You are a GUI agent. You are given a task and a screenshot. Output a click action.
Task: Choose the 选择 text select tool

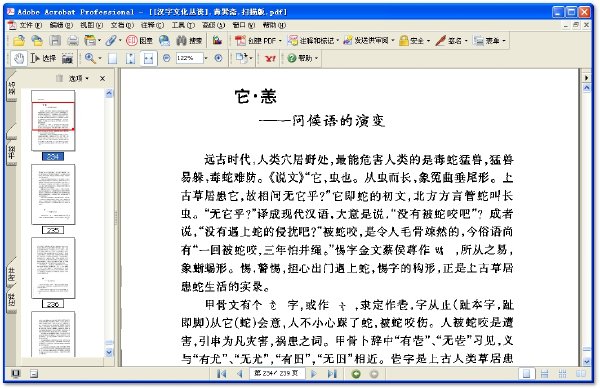point(43,58)
